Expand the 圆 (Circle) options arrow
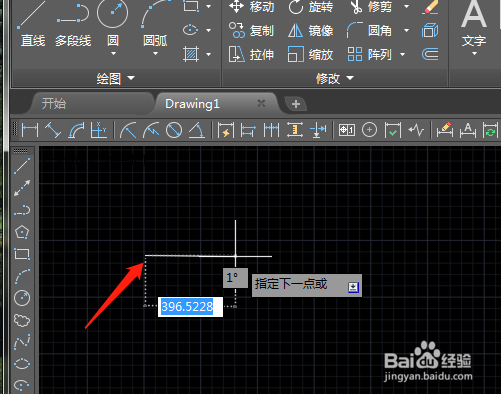501x394 pixels. (x=113, y=53)
